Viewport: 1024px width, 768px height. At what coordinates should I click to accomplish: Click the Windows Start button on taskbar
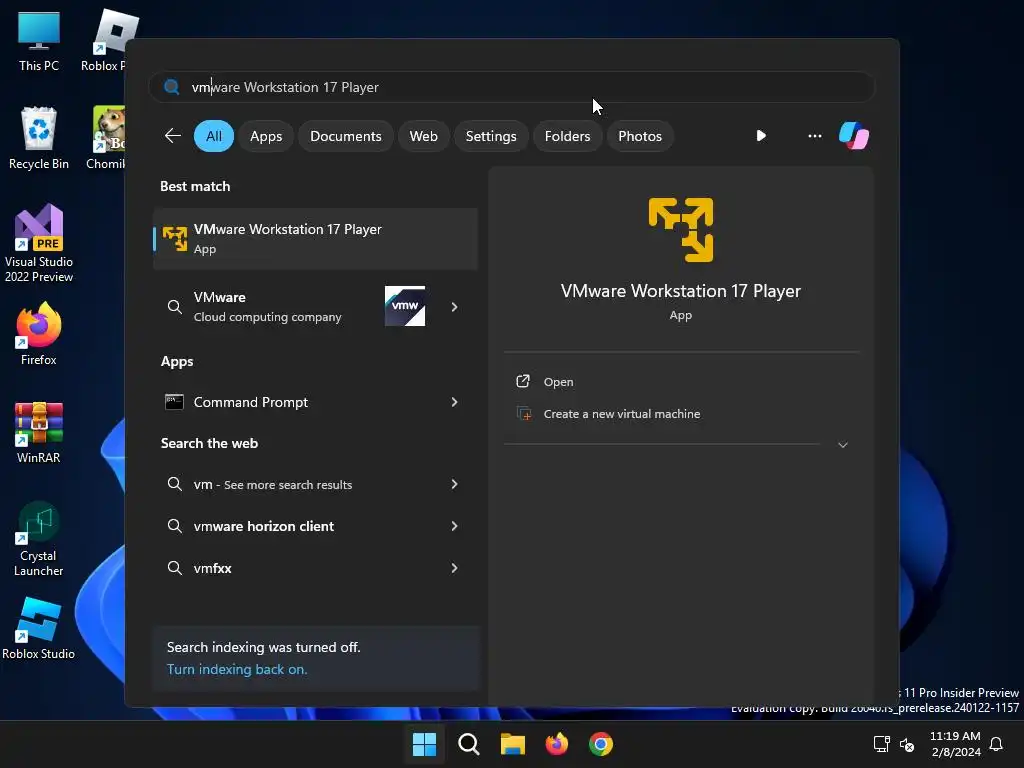tap(424, 744)
